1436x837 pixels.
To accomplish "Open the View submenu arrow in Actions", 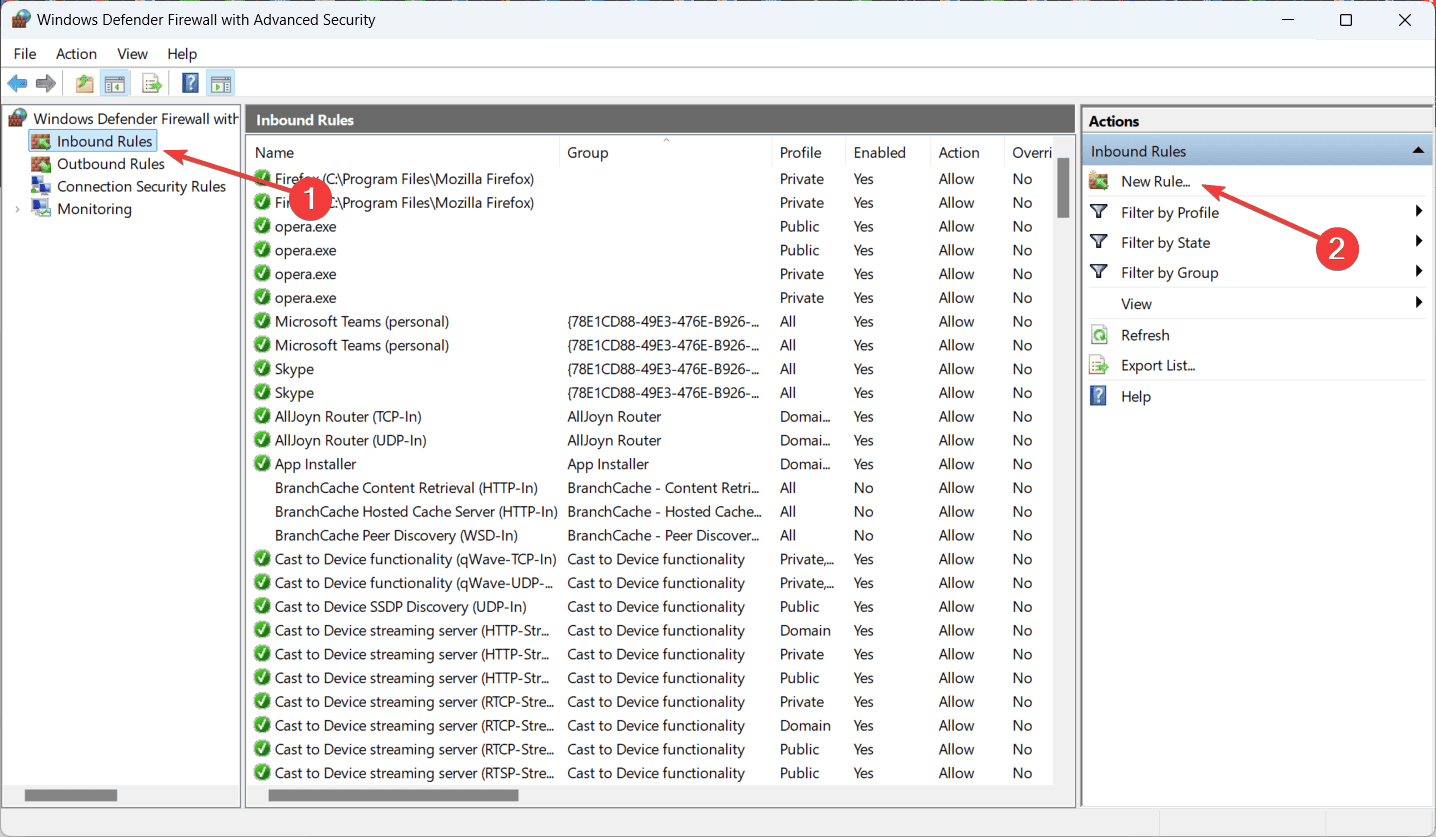I will pyautogui.click(x=1419, y=303).
